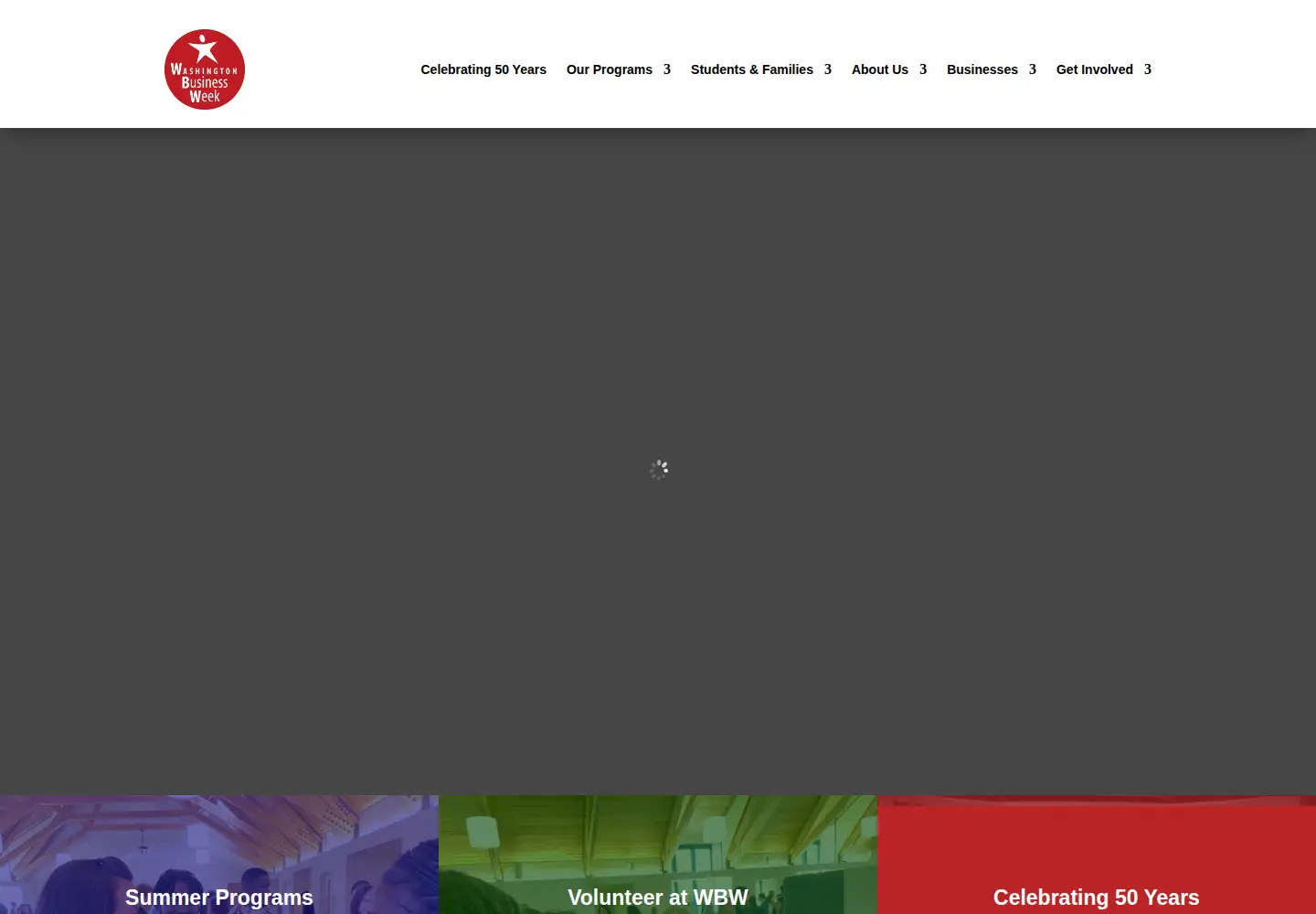The width and height of the screenshot is (1316, 914).
Task: Select the Businesses navigation item
Action: tap(982, 69)
